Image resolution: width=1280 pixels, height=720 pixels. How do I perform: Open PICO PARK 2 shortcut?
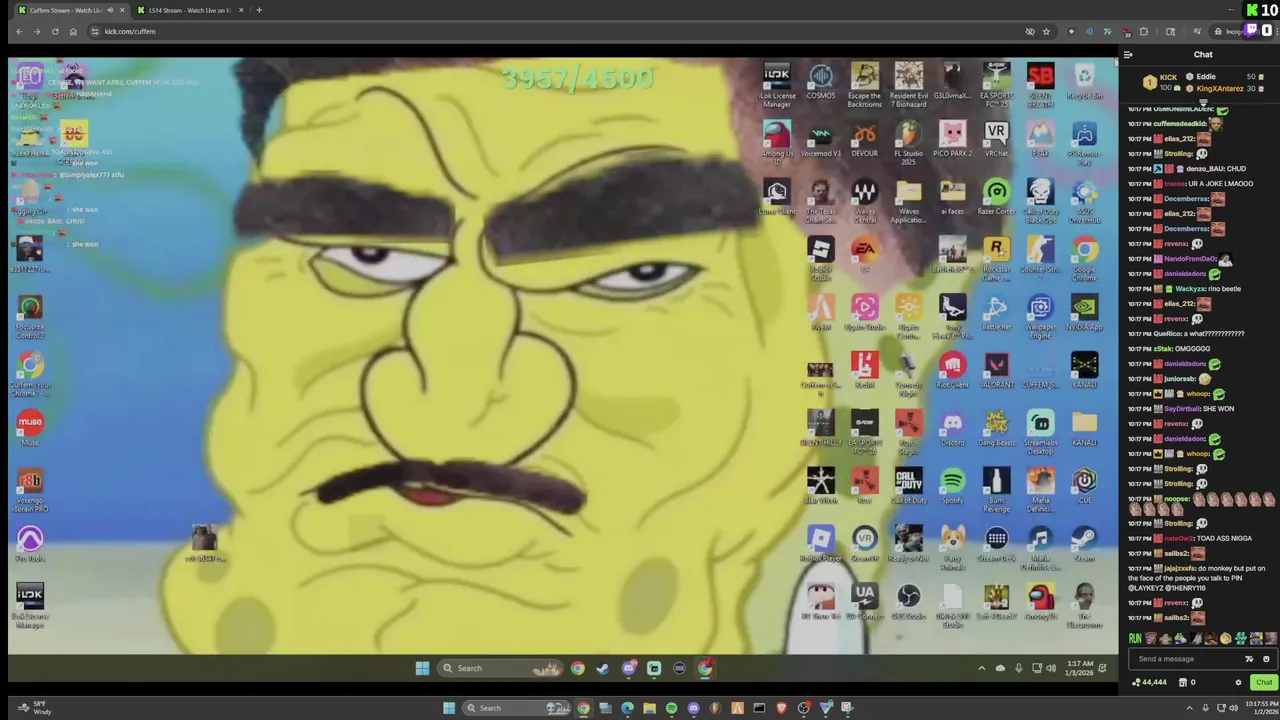point(953,140)
